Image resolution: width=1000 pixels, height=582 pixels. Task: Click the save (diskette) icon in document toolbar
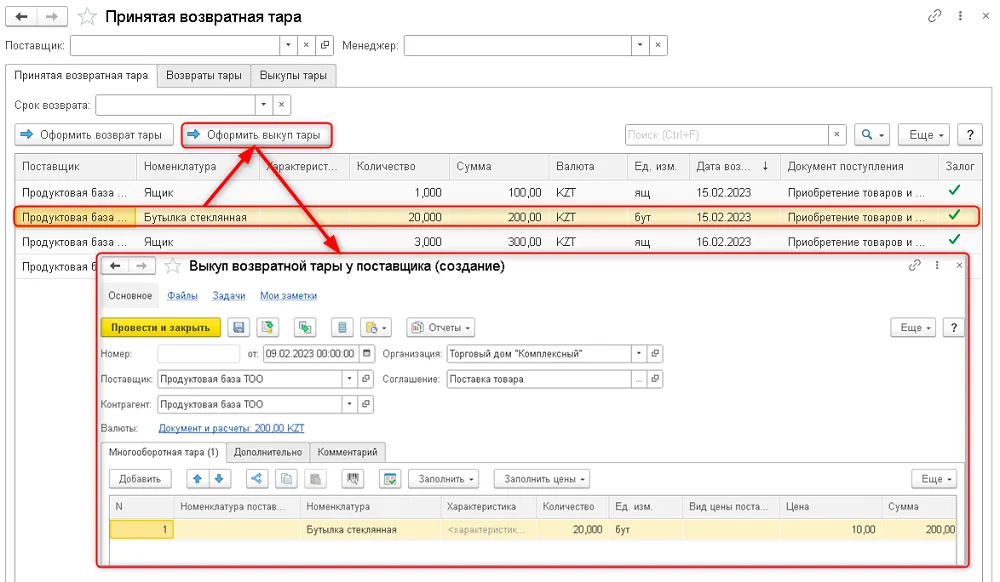click(239, 328)
